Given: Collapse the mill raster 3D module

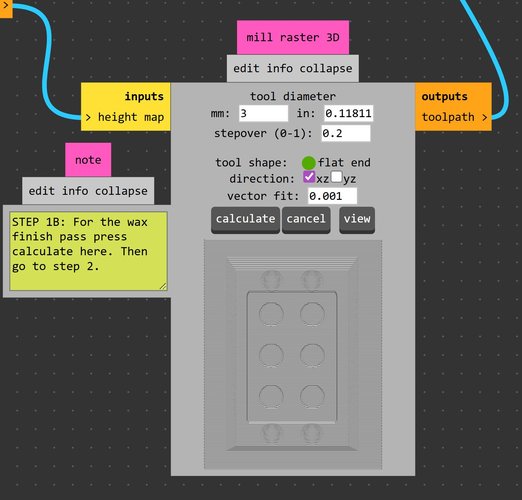Looking at the screenshot, I should (326, 69).
